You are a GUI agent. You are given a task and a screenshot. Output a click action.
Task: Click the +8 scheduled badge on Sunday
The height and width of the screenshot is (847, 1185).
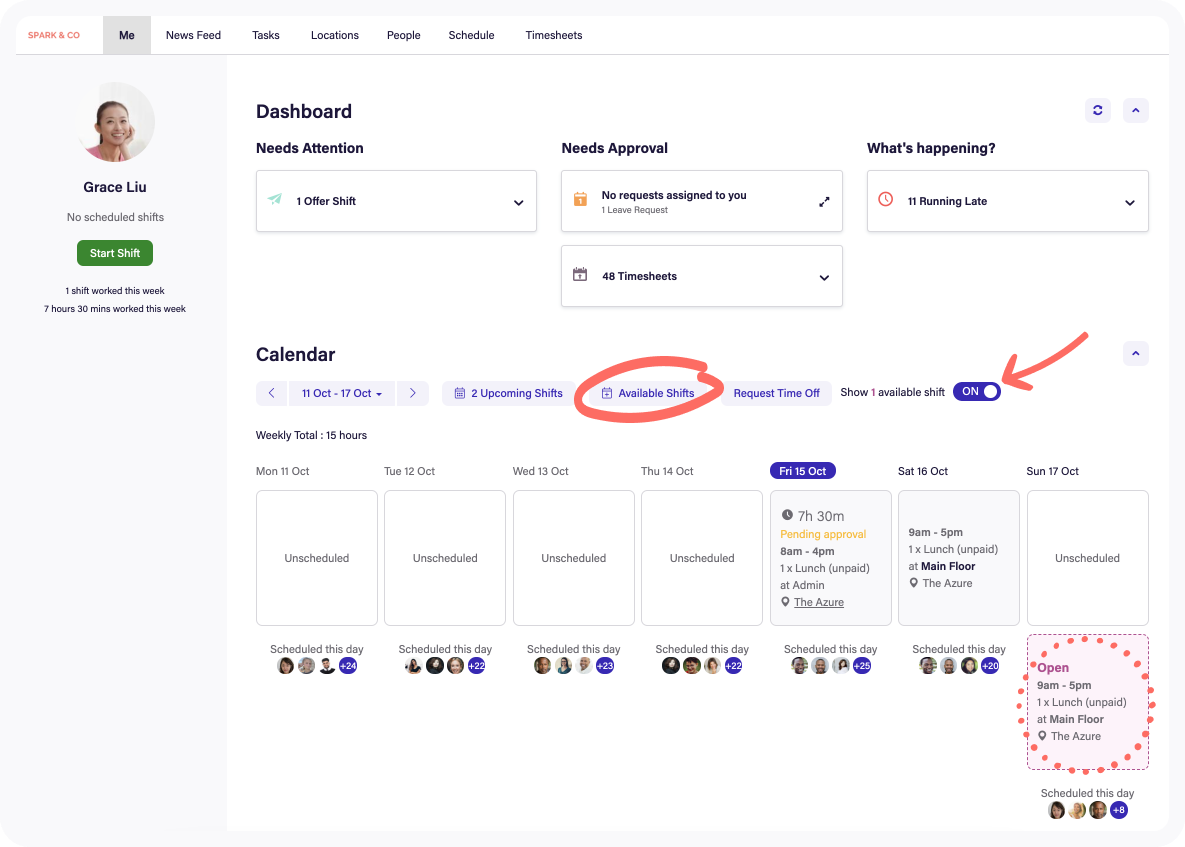click(1118, 810)
